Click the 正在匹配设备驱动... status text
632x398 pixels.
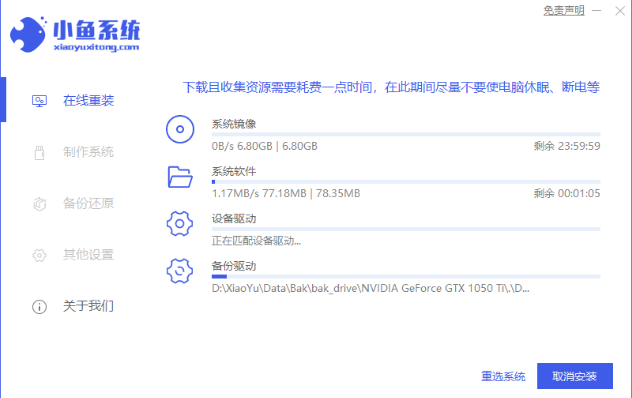pyautogui.click(x=256, y=241)
